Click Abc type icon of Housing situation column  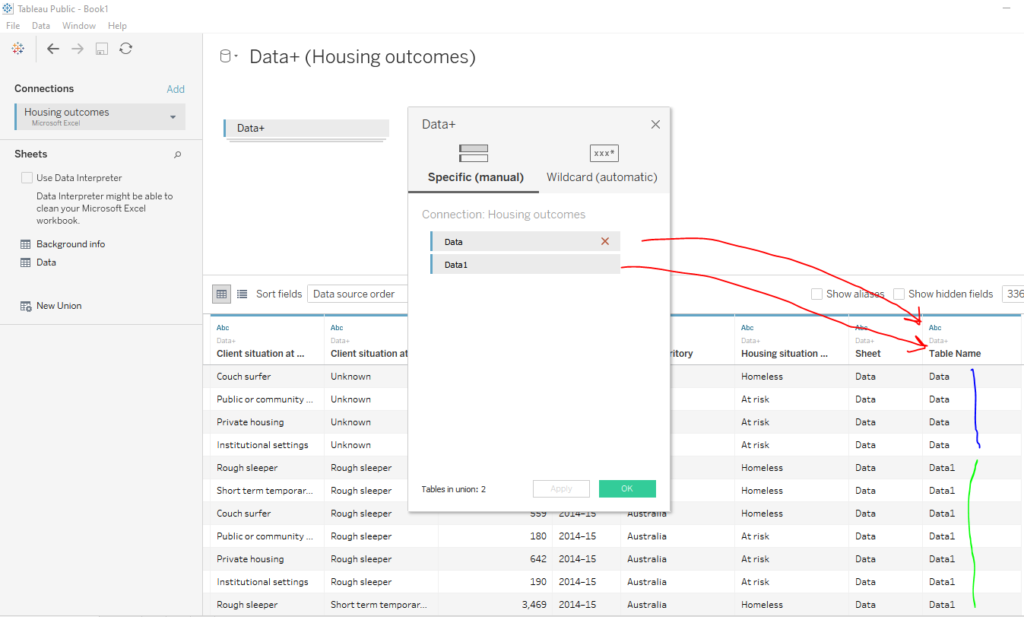747,328
